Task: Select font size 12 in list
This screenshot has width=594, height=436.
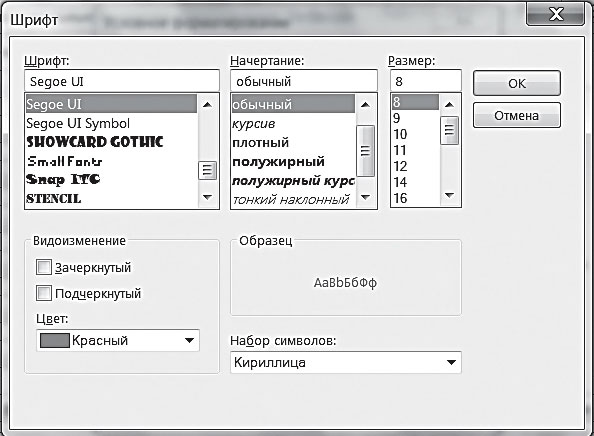Action: (x=400, y=166)
